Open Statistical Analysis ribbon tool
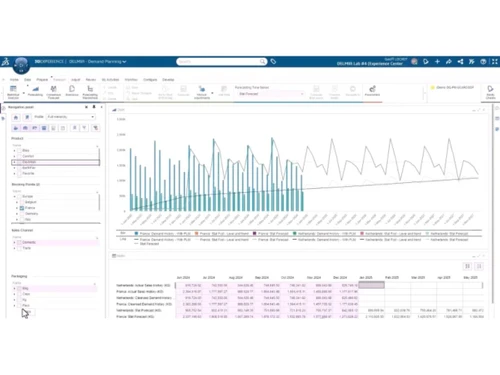Screen dimensions: 500x375 pos(13,92)
